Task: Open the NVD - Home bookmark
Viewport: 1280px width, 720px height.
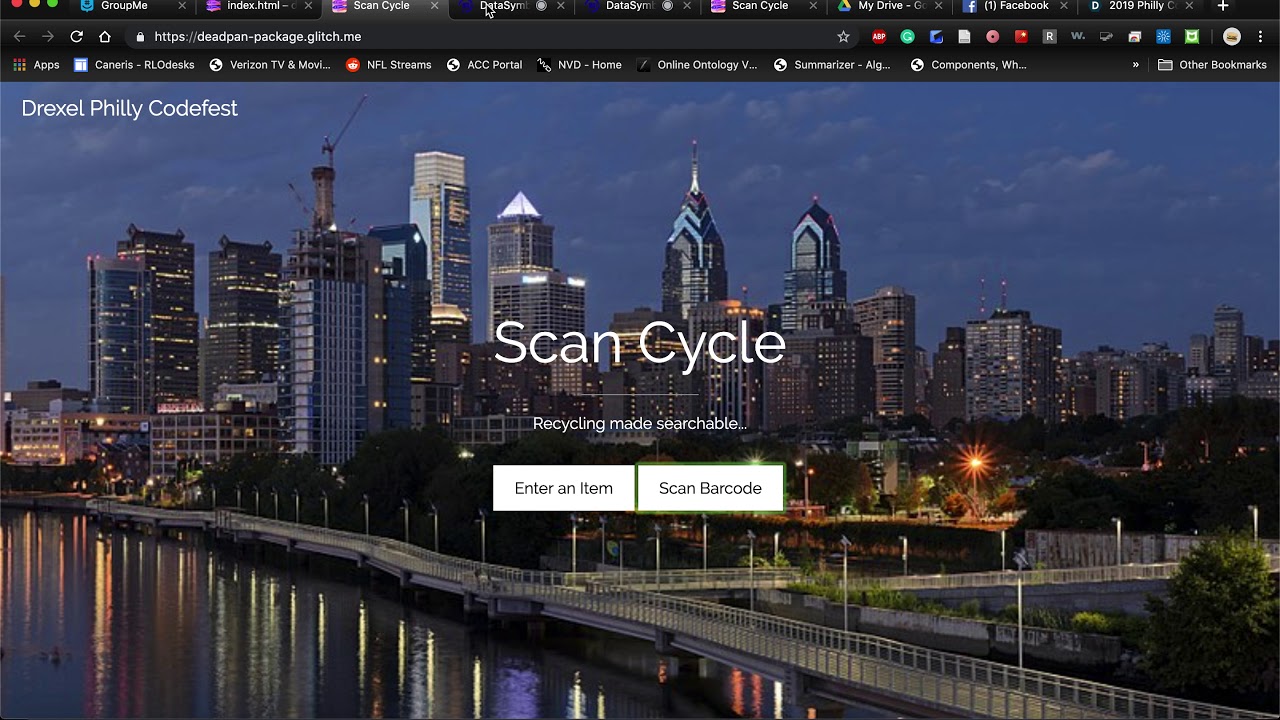Action: 579,65
